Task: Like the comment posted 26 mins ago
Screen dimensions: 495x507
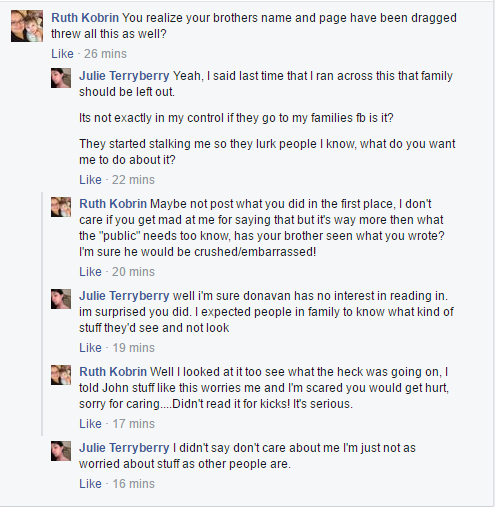Action: pos(62,54)
